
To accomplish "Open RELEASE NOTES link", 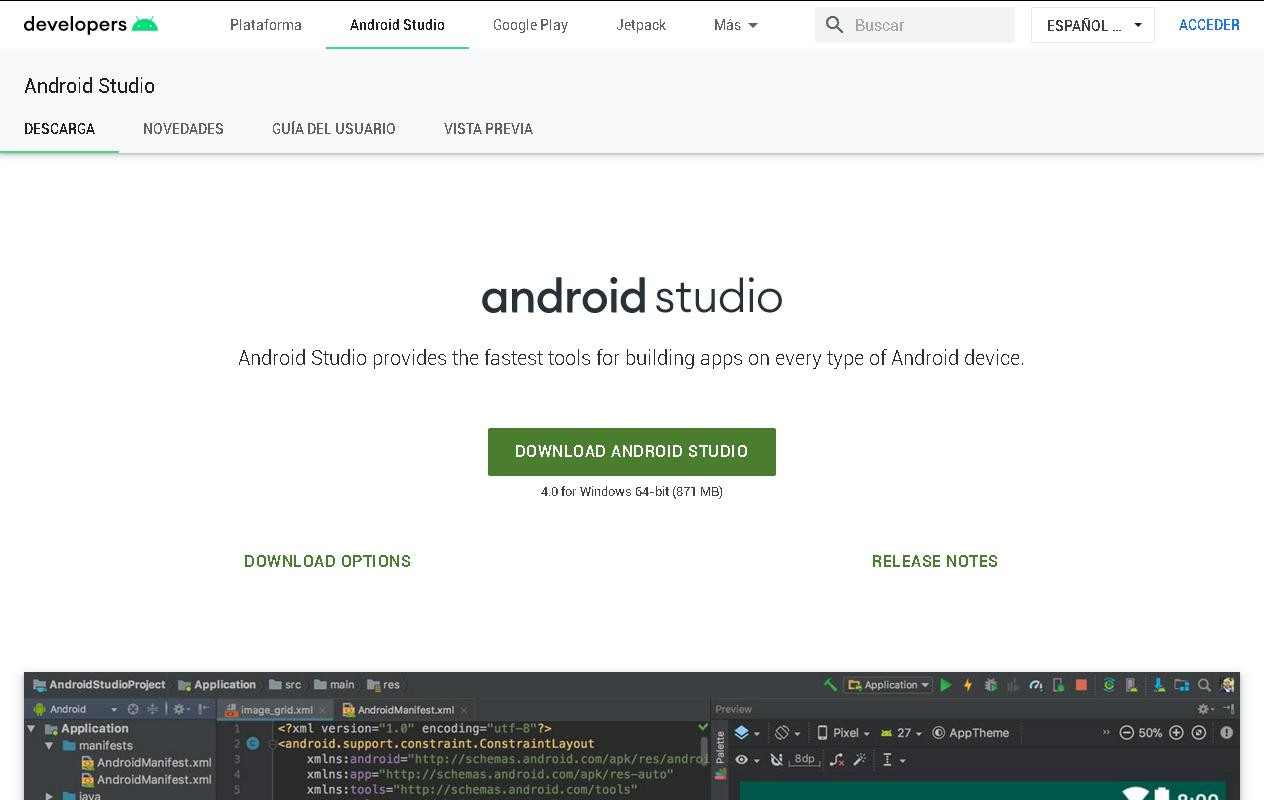I will tap(934, 561).
